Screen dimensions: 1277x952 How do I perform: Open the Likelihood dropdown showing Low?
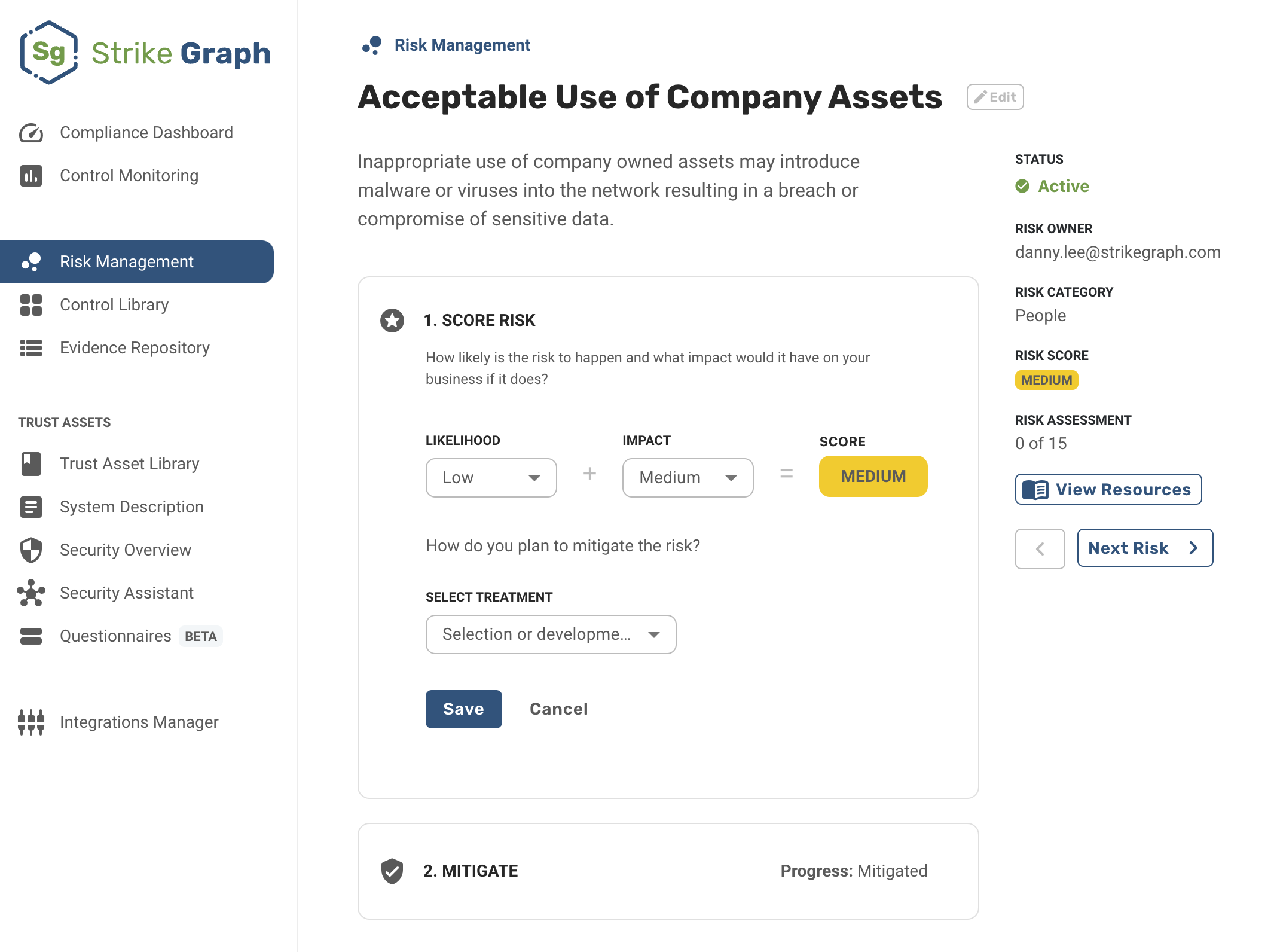point(491,477)
